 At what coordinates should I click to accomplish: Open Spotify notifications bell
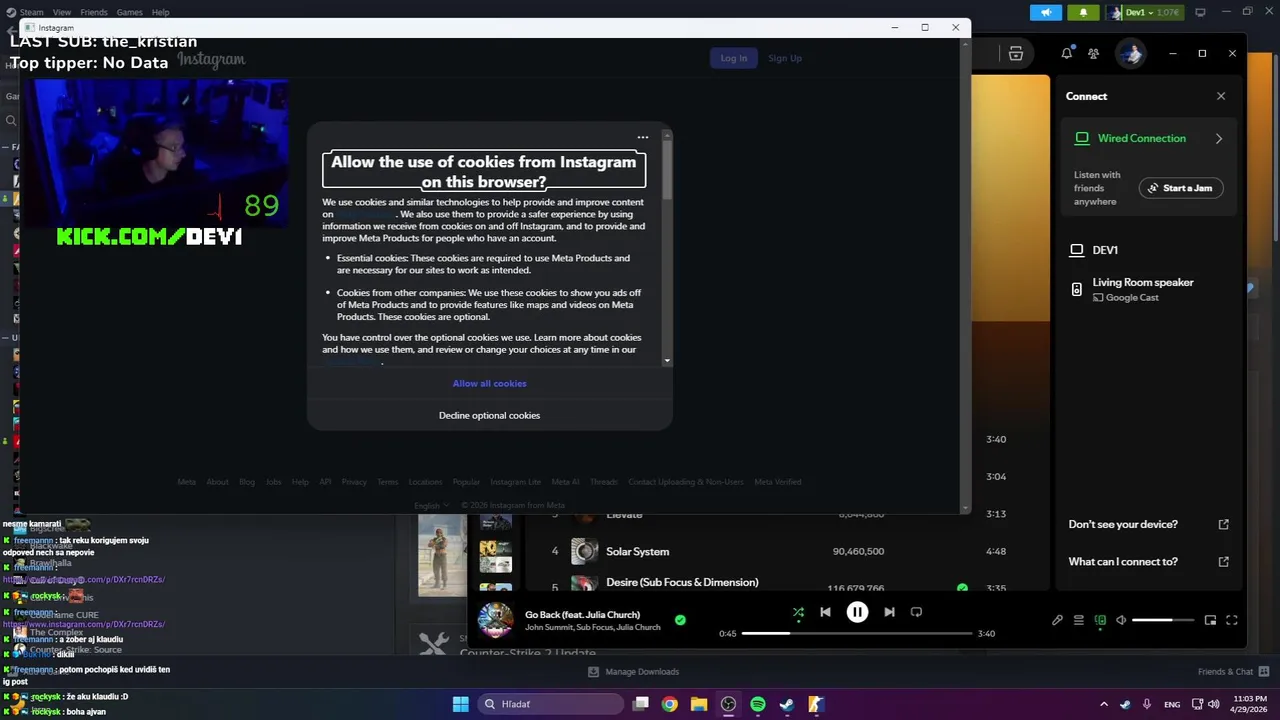click(x=1067, y=53)
